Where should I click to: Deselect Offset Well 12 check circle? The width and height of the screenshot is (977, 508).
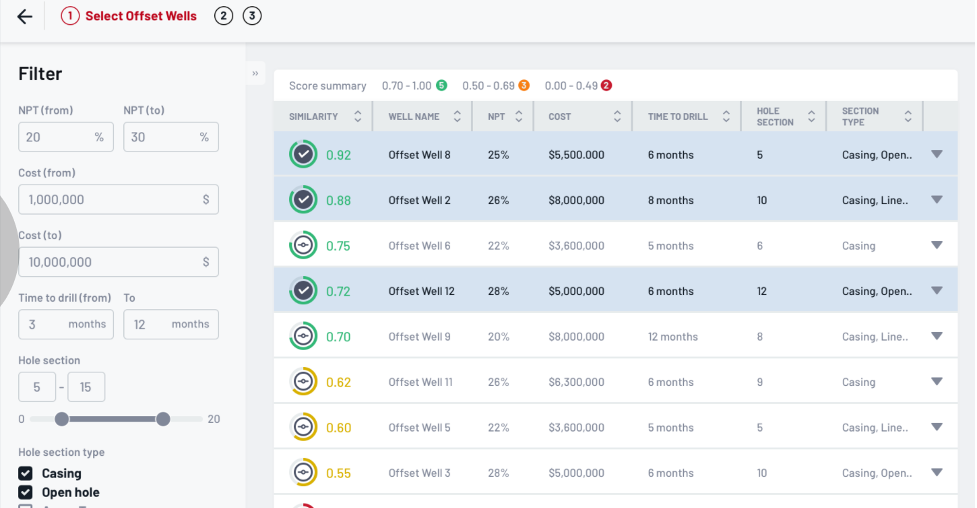pyautogui.click(x=303, y=291)
